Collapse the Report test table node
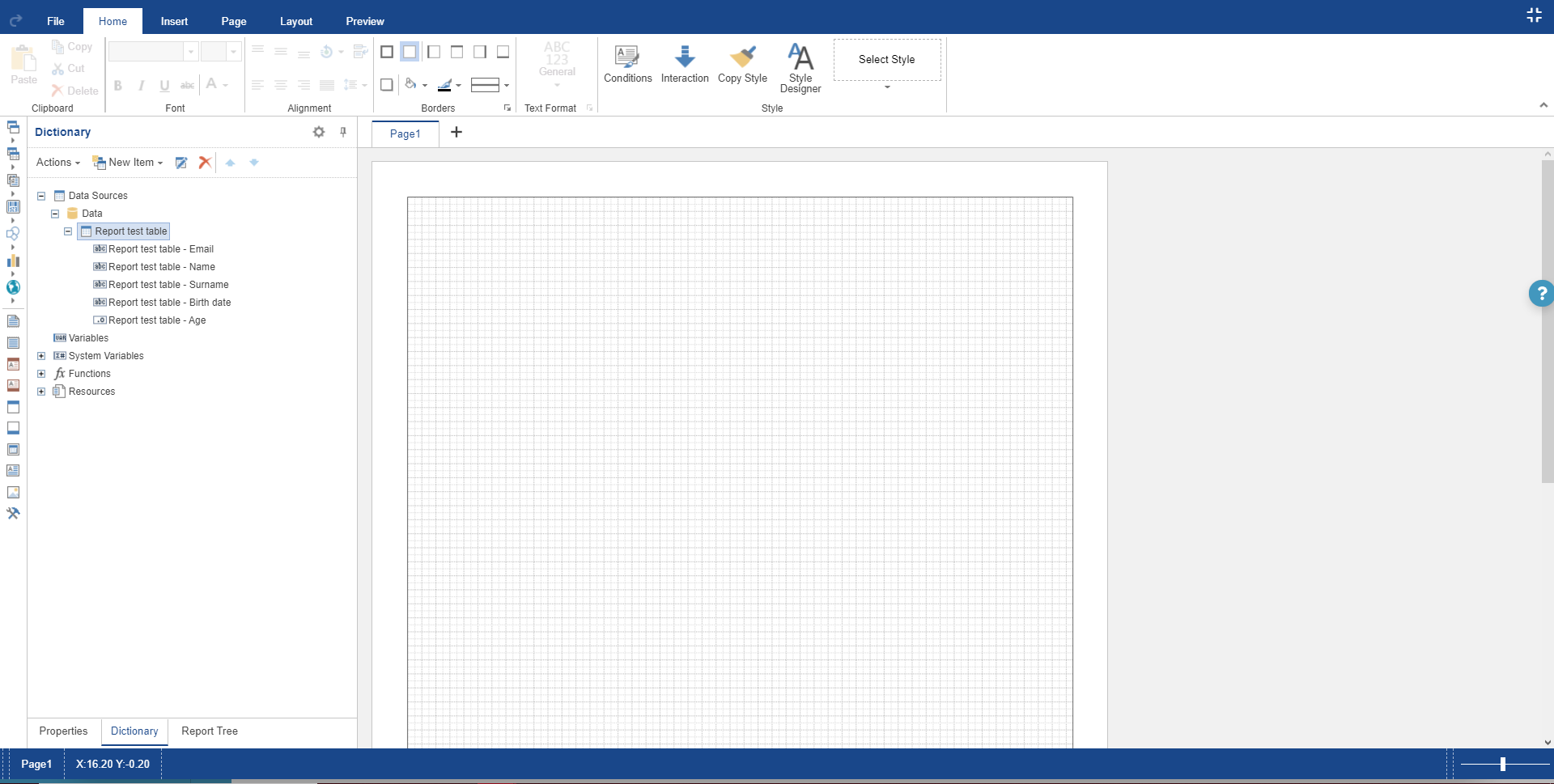Viewport: 1554px width, 784px height. pyautogui.click(x=68, y=231)
